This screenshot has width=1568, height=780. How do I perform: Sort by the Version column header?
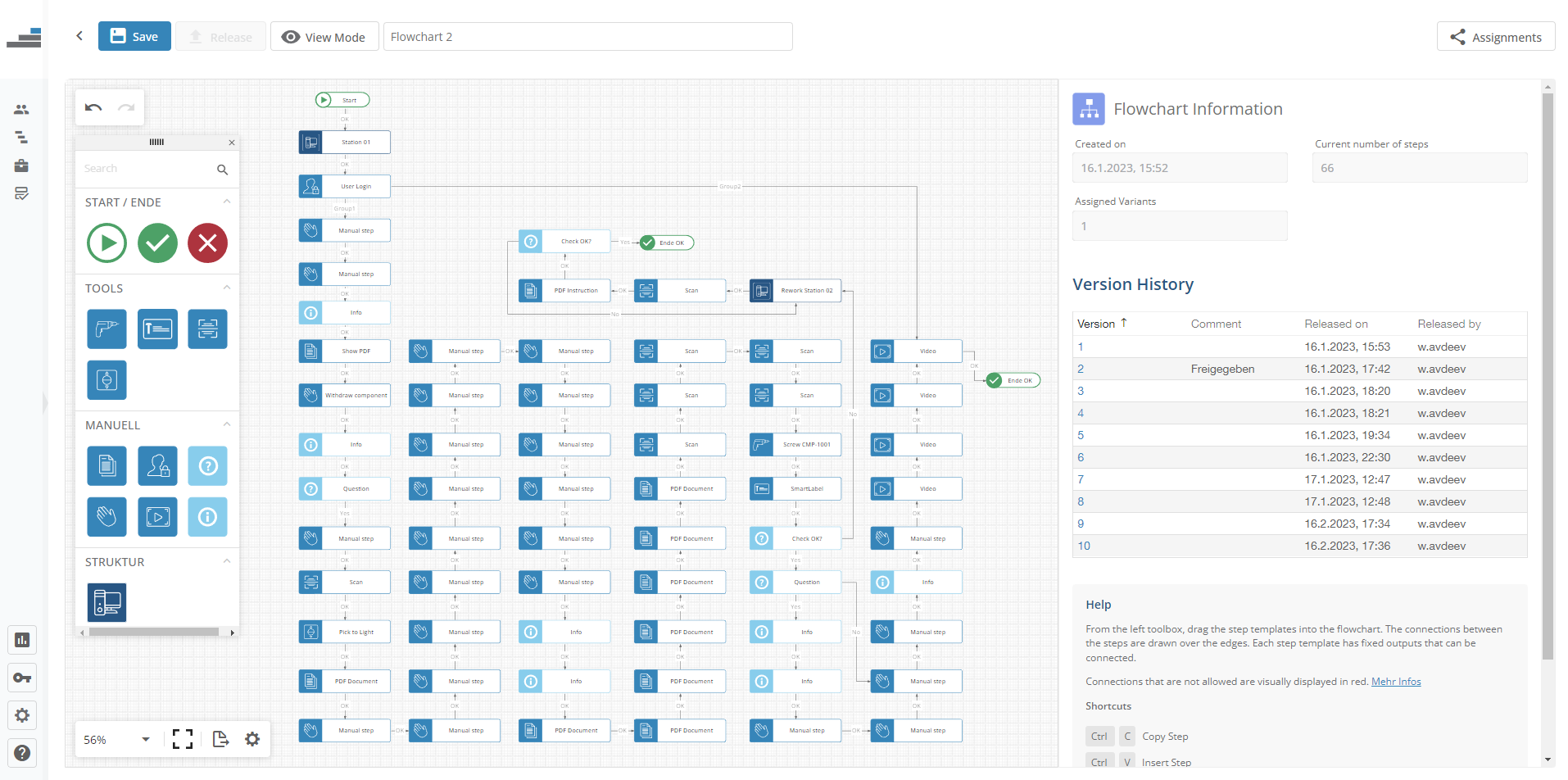[x=1096, y=324]
